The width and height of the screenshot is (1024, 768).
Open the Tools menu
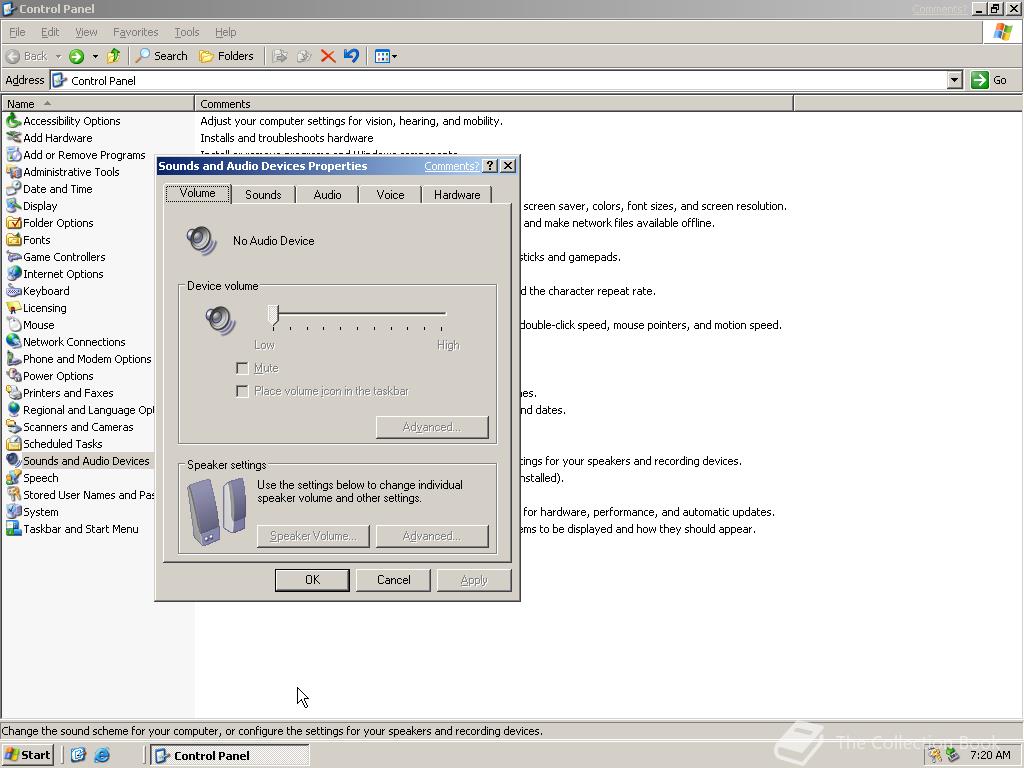point(187,32)
